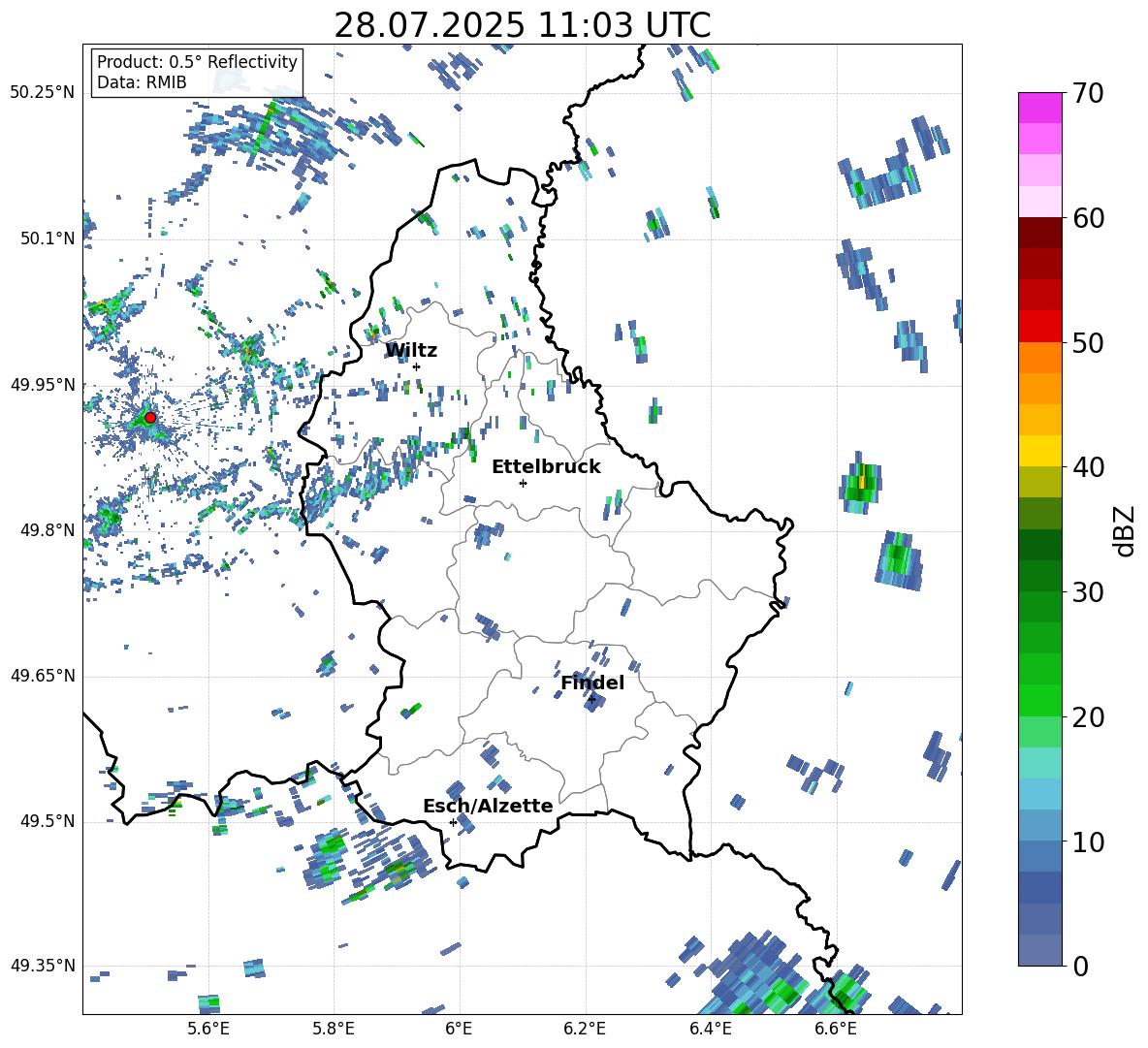
Task: Click the 0 dBZ colorbar tick label
Action: coord(1080,967)
